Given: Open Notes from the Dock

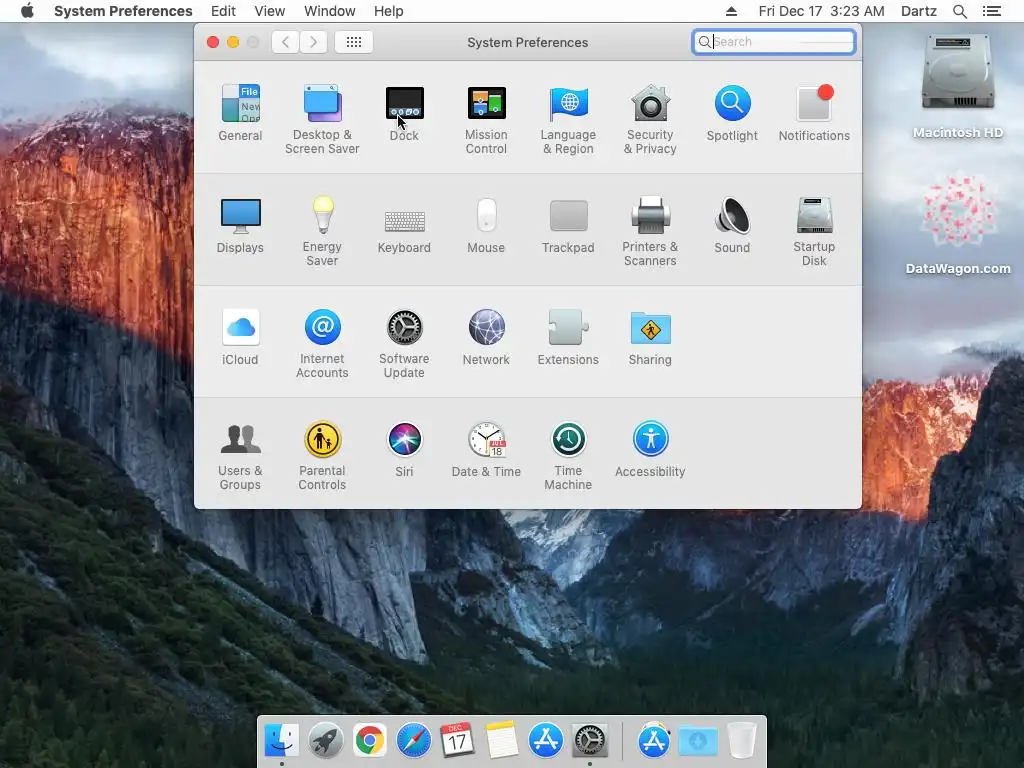Looking at the screenshot, I should click(x=502, y=741).
